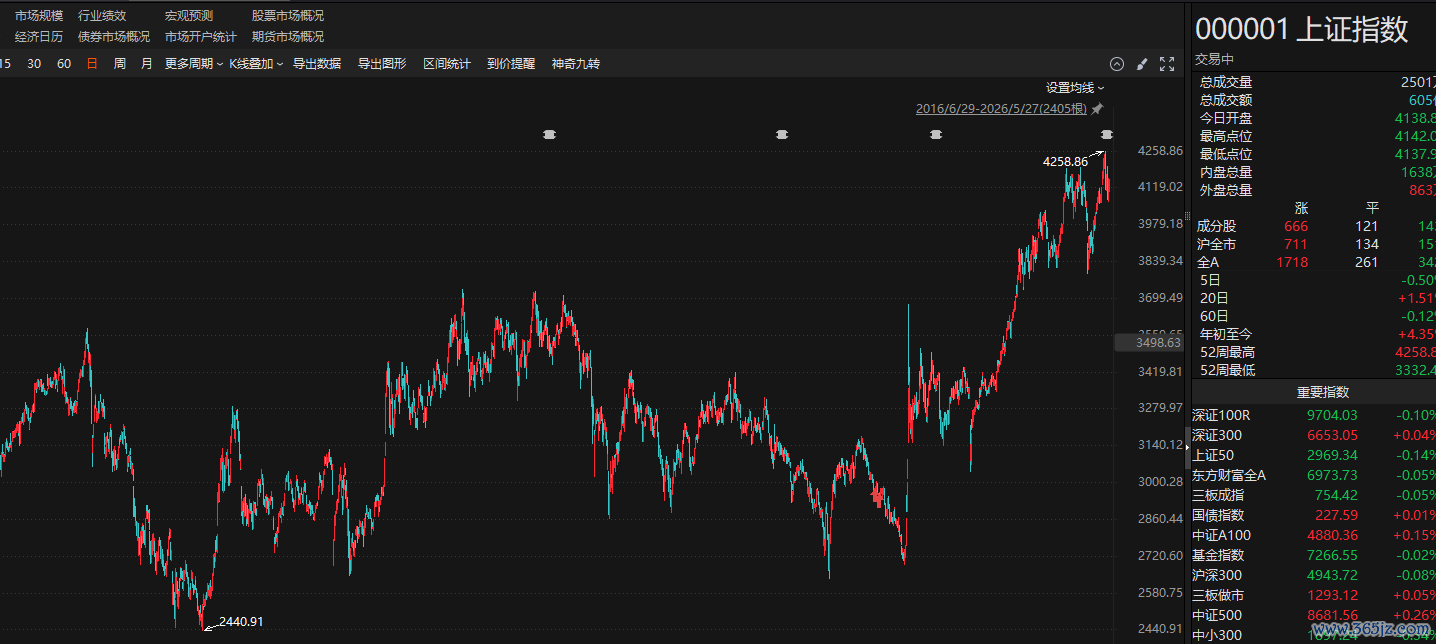Open the 市场开户统计 menu item
The height and width of the screenshot is (644, 1436).
(201, 37)
